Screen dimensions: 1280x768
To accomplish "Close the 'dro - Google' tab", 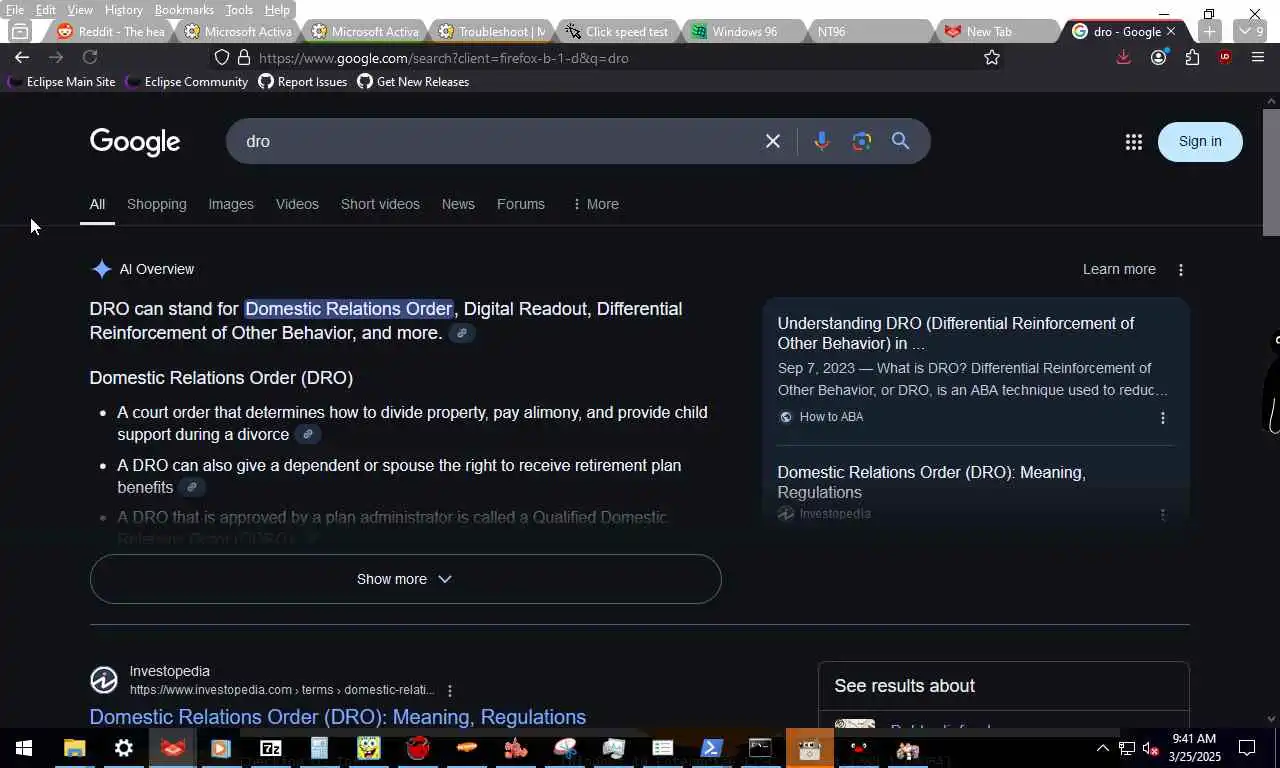I will pyautogui.click(x=1171, y=31).
